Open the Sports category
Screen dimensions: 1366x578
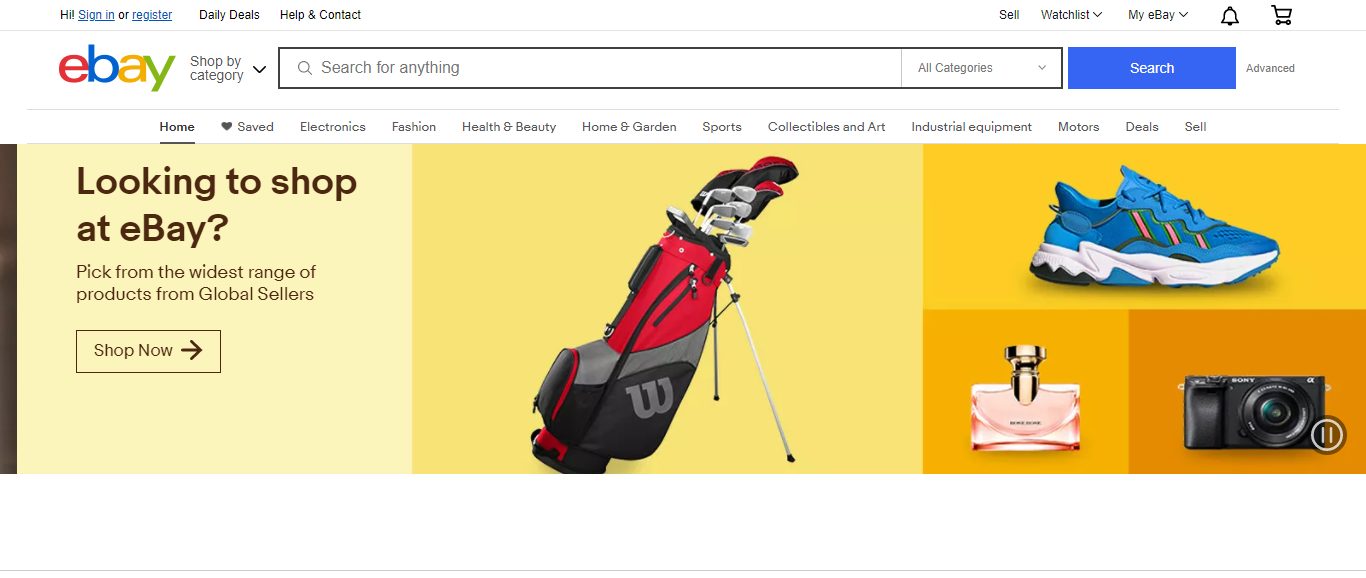tap(722, 127)
